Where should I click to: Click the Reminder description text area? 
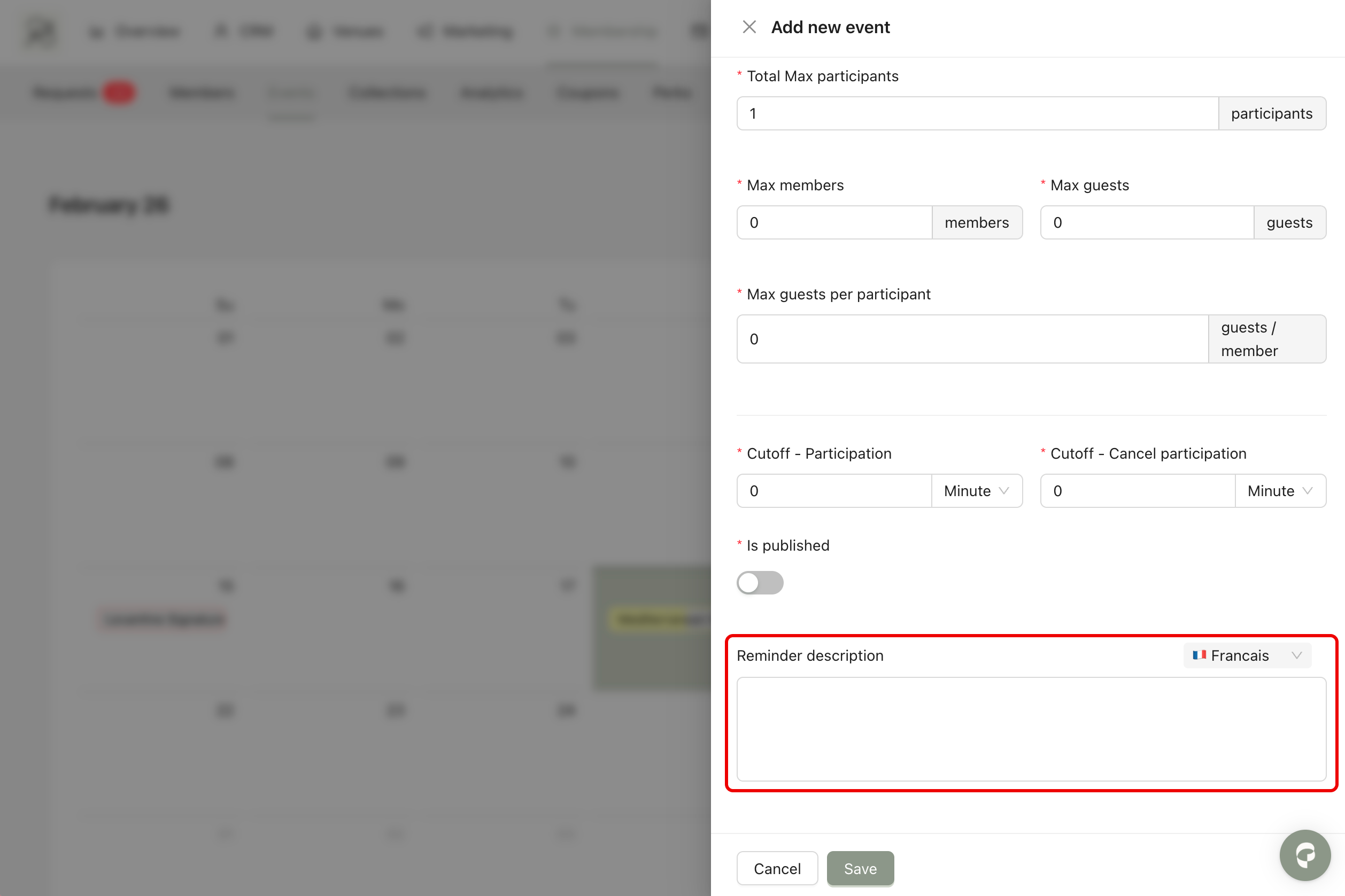1031,729
